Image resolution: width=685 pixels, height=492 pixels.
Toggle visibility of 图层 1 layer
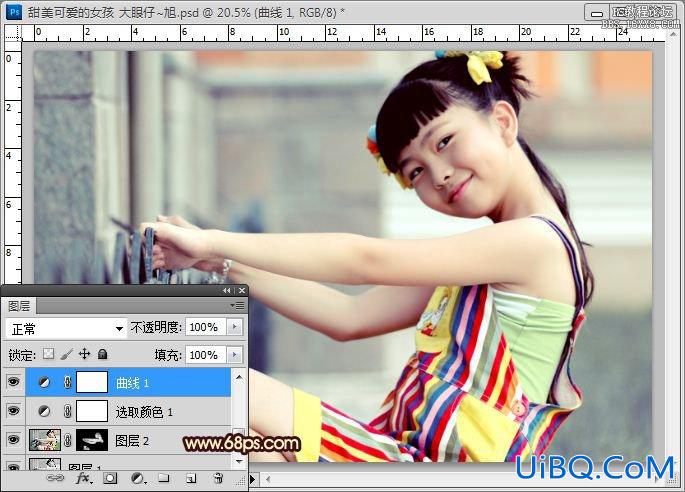[x=14, y=467]
